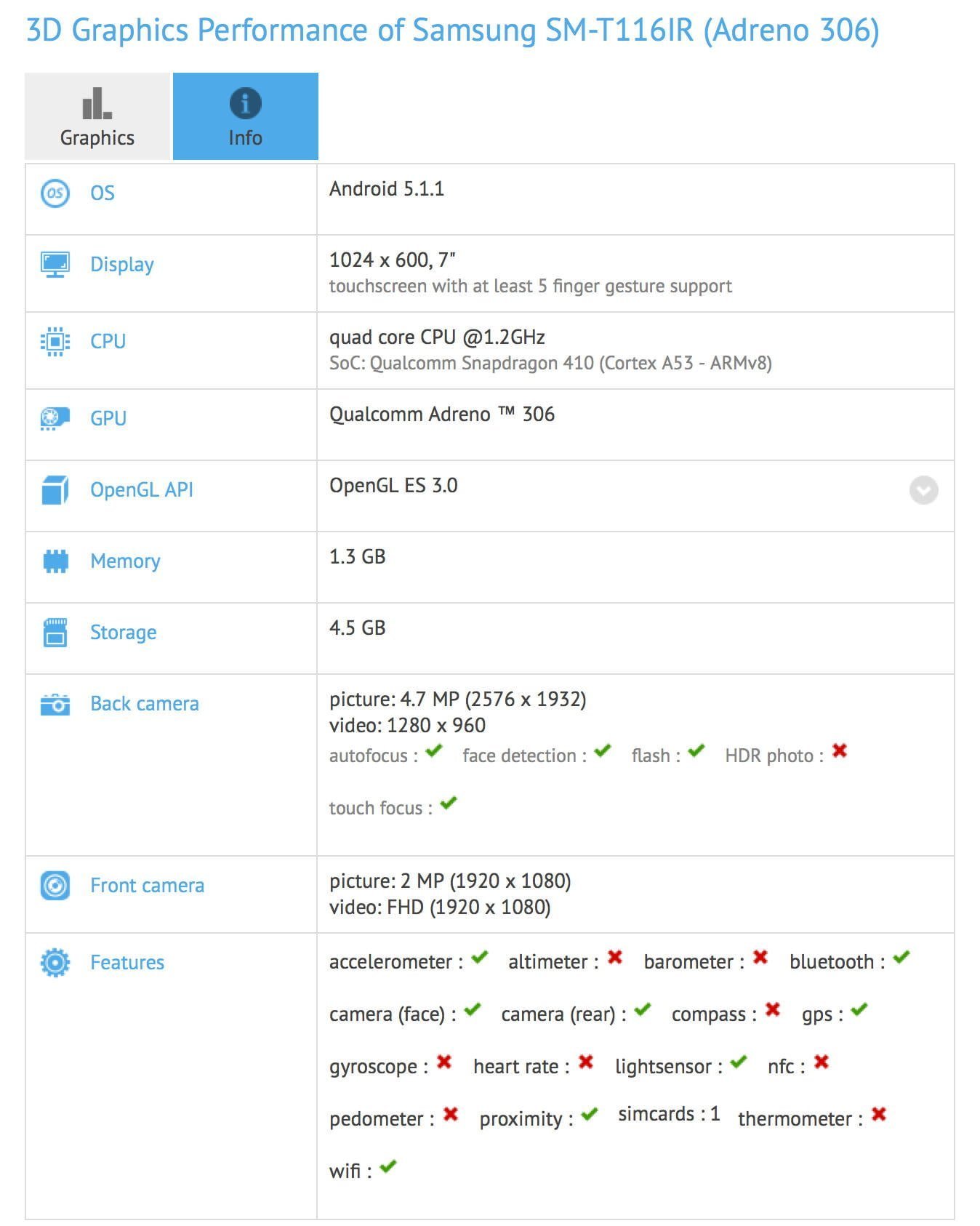Click the '4.5 GB' storage value
Screen dimensions: 980x1226
coord(358,628)
